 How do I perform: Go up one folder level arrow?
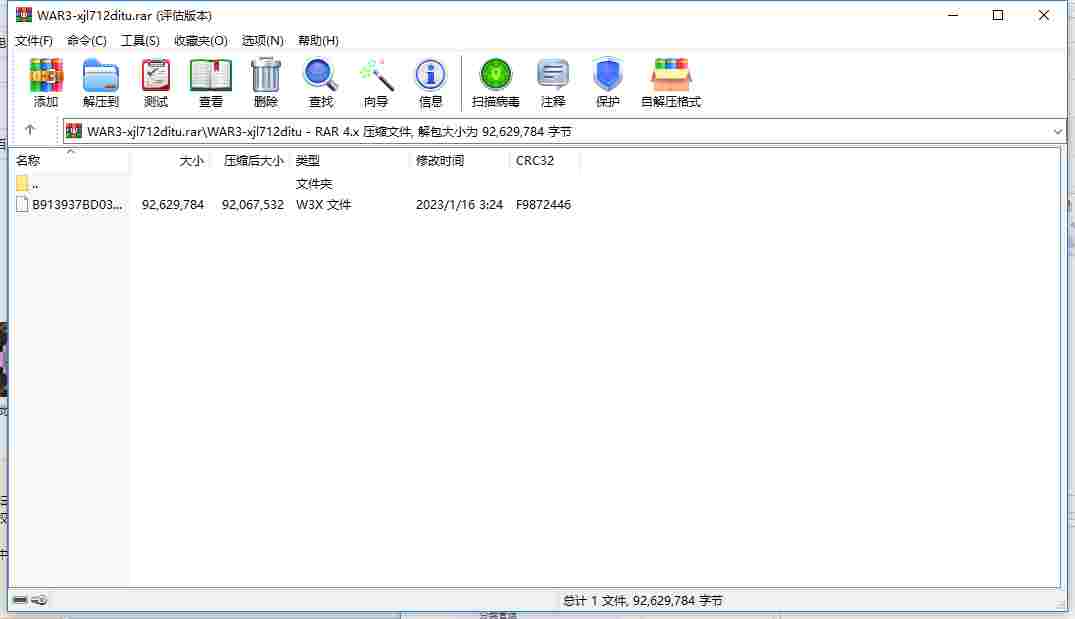(x=29, y=130)
